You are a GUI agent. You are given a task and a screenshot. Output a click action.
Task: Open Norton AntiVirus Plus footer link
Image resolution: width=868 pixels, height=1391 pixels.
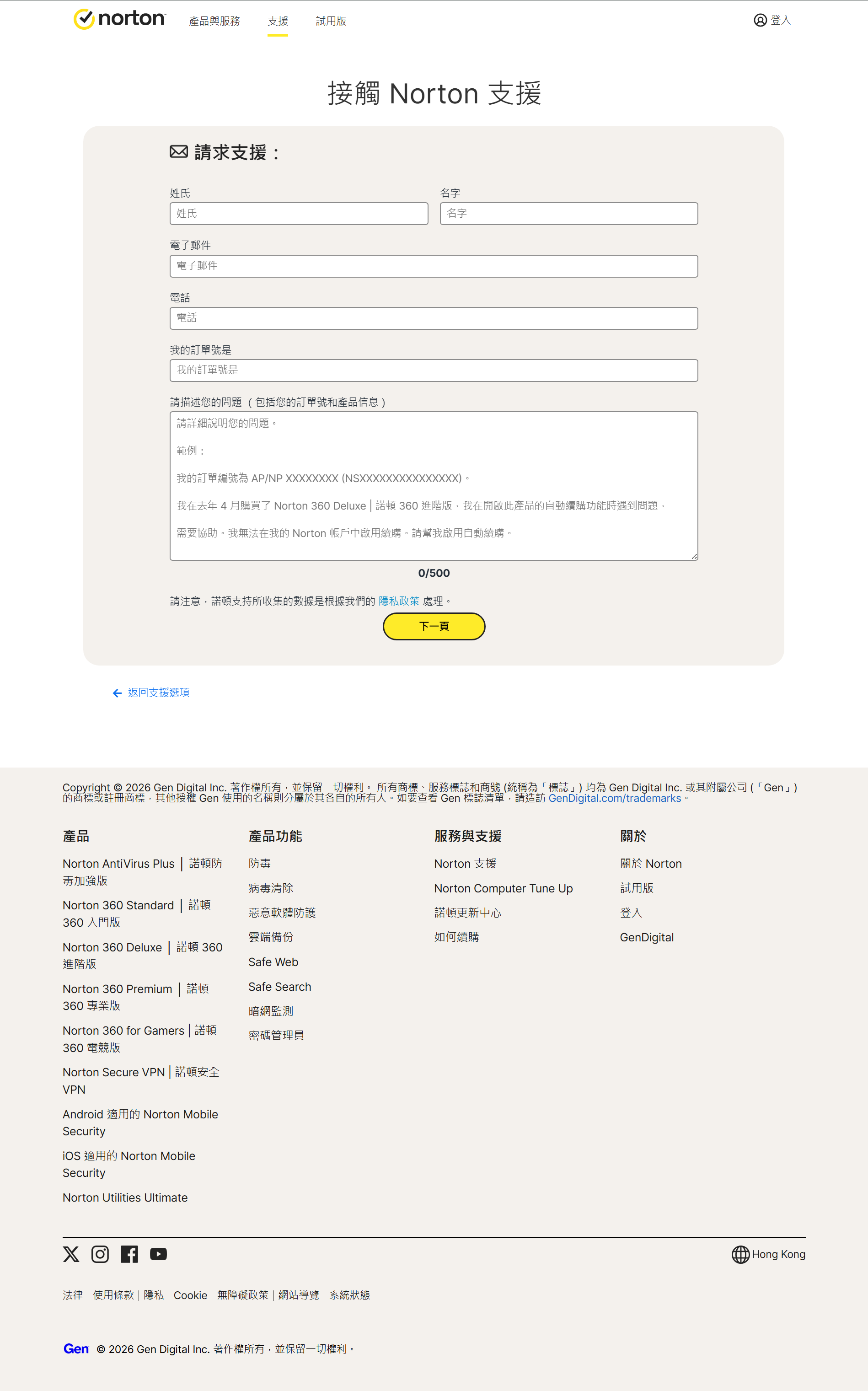pos(142,871)
